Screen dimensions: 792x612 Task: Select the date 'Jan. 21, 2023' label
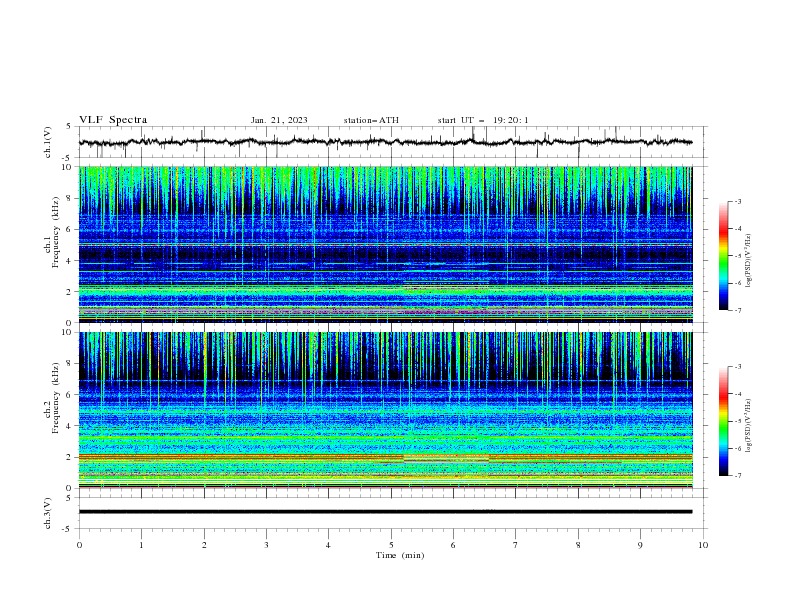[279, 120]
